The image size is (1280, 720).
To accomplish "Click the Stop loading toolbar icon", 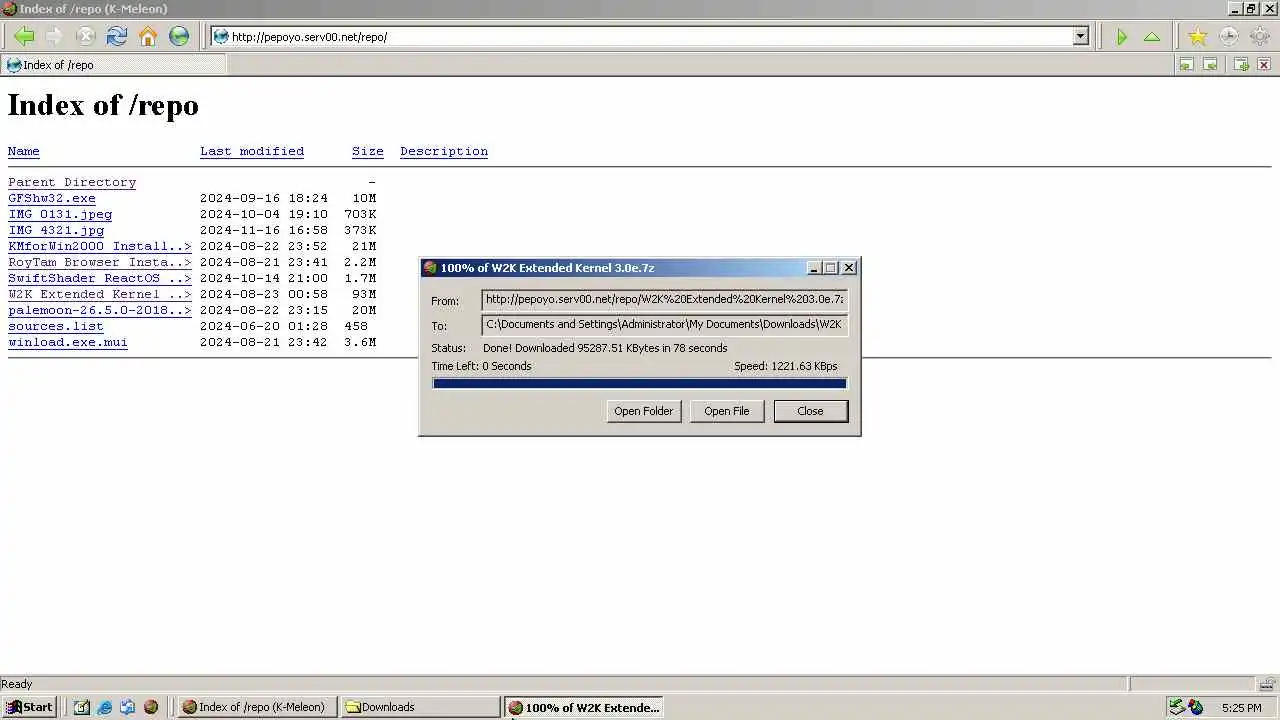I will coord(86,37).
